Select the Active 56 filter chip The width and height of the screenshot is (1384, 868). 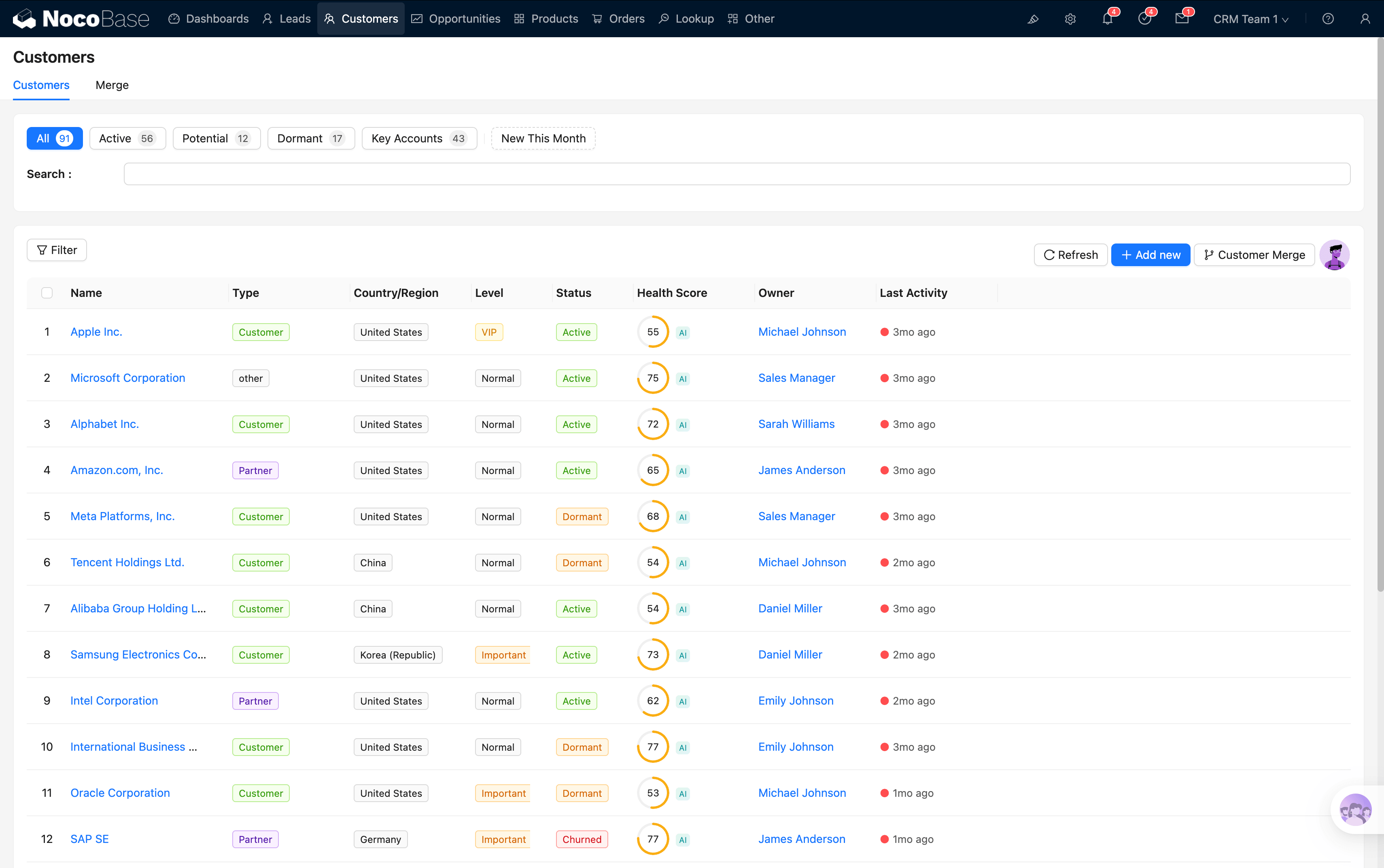click(127, 138)
